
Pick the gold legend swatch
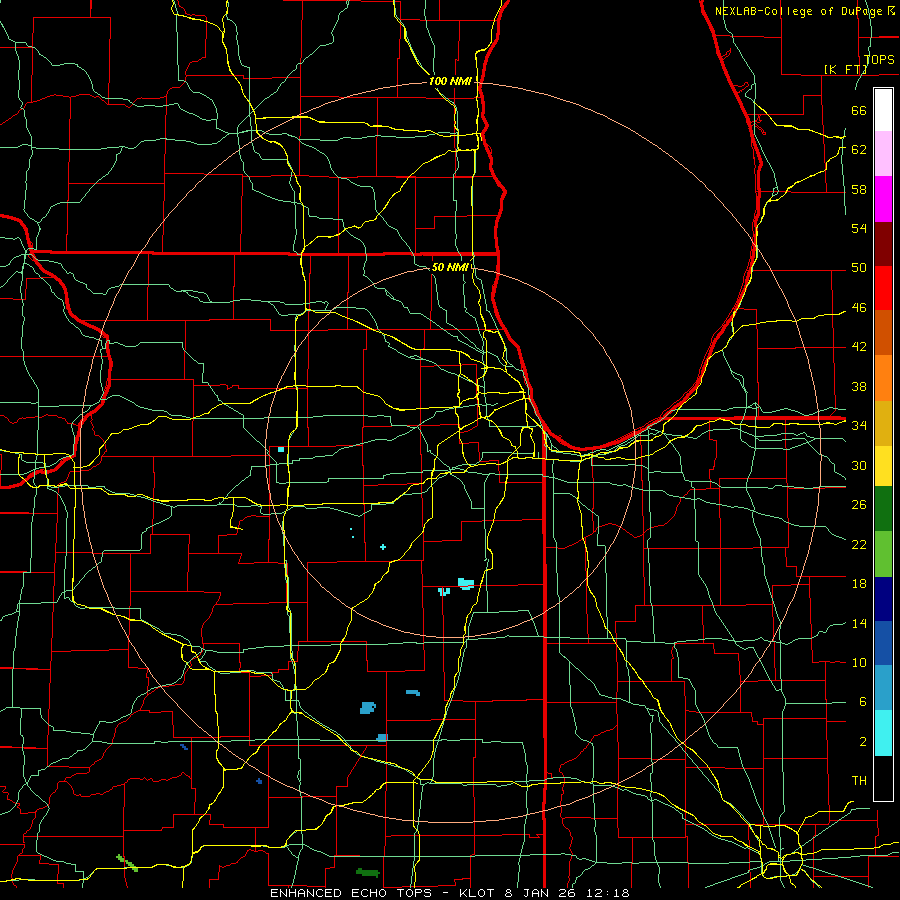(883, 423)
